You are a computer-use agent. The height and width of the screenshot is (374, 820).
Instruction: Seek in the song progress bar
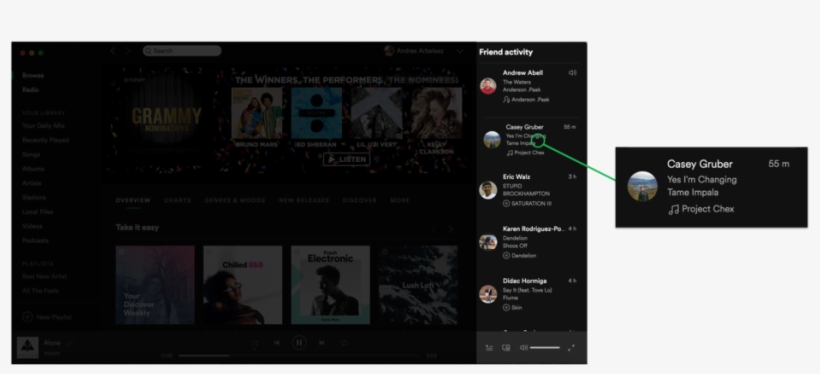coord(299,356)
